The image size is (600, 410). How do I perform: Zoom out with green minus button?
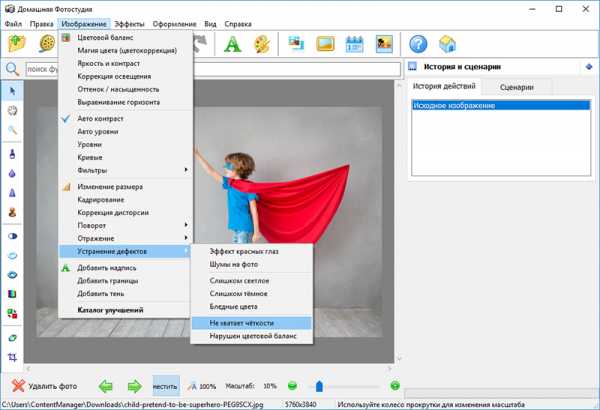point(292,386)
